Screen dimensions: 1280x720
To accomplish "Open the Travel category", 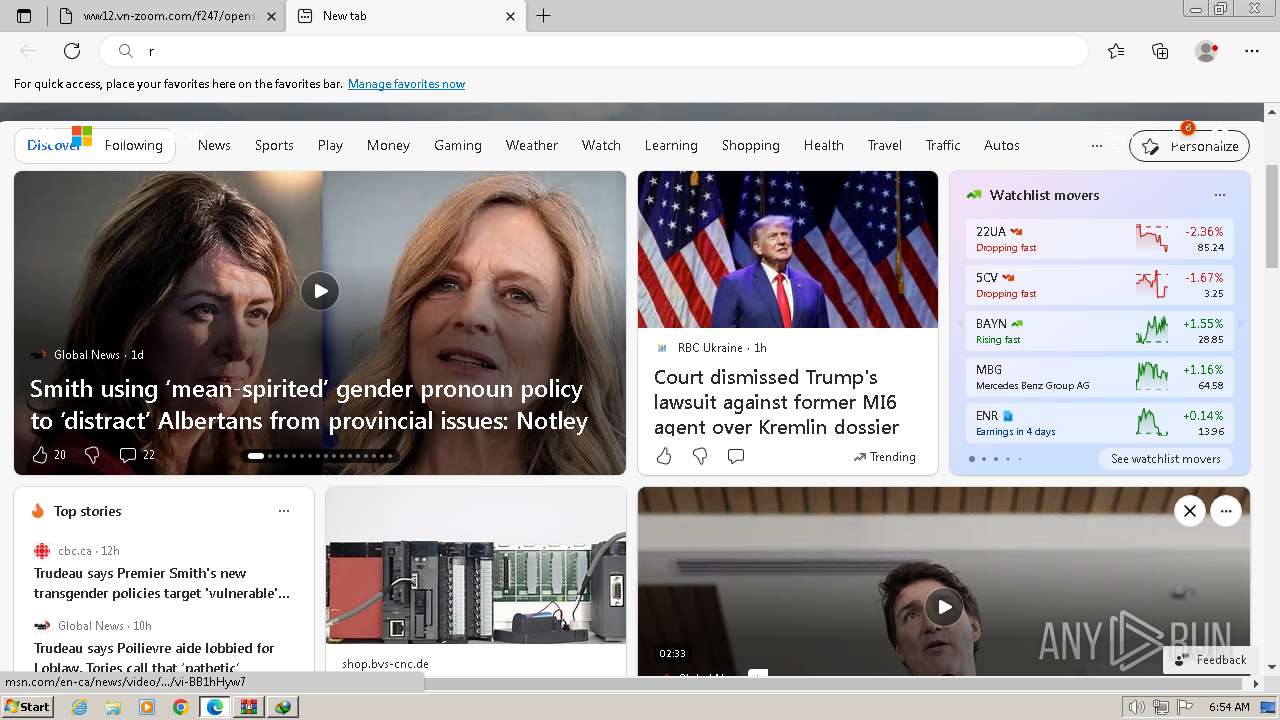I will [x=884, y=146].
